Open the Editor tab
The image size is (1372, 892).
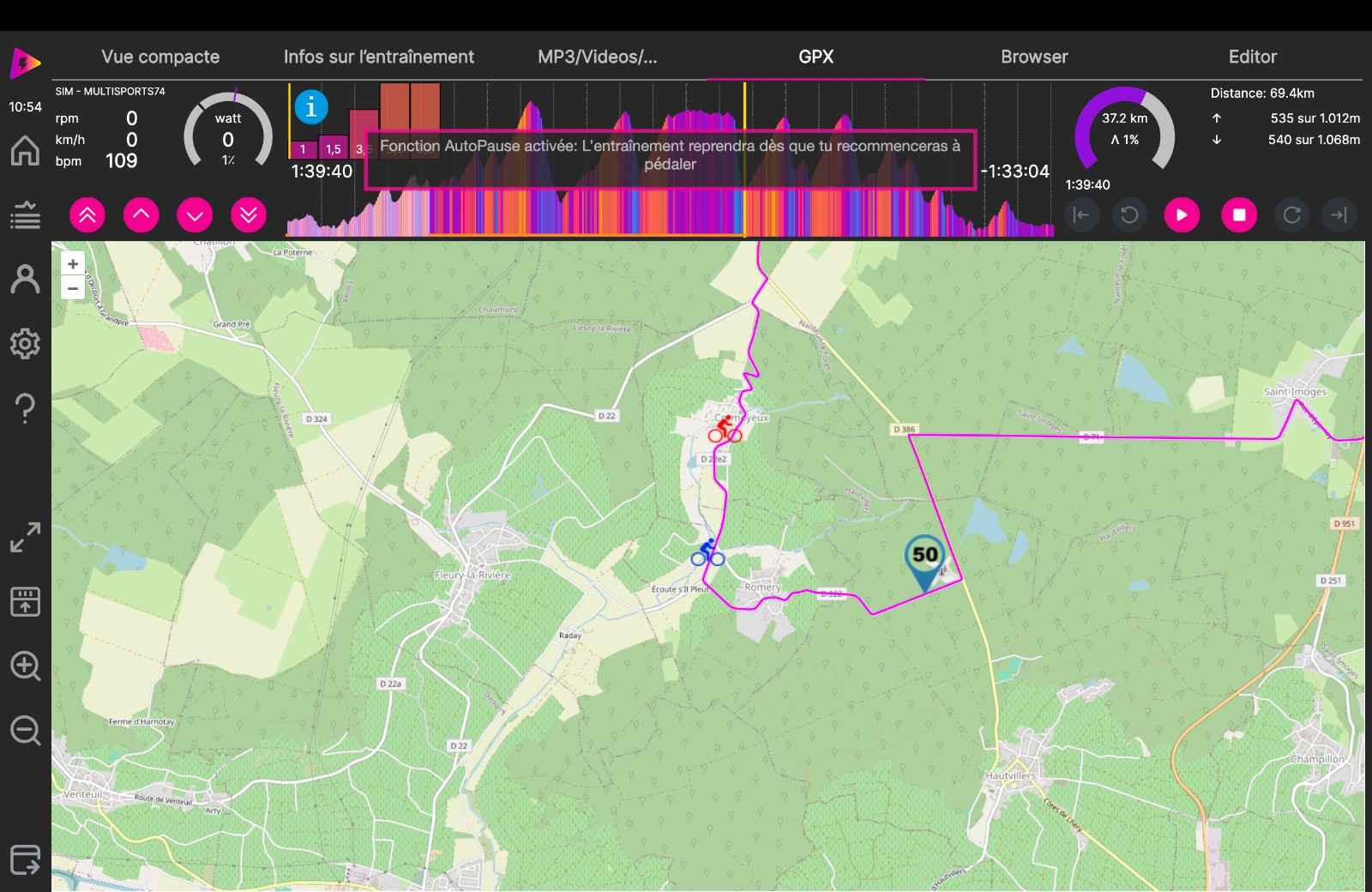(x=1252, y=57)
